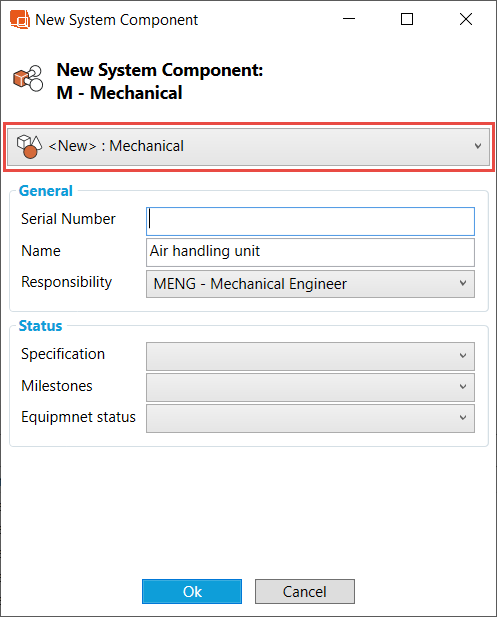Confirm with the Ok button
This screenshot has height=617, width=497.
tap(192, 591)
